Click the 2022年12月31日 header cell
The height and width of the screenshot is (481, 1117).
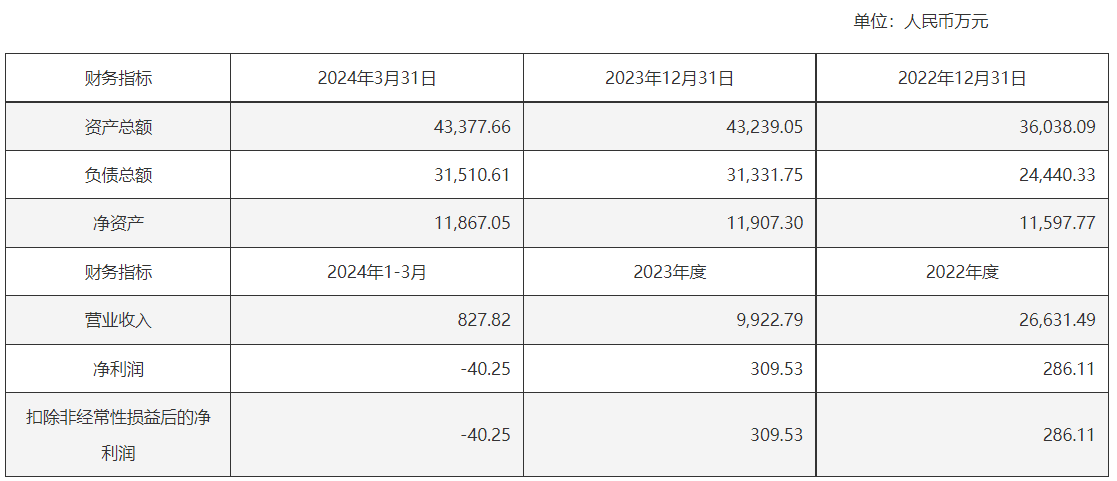(x=962, y=78)
